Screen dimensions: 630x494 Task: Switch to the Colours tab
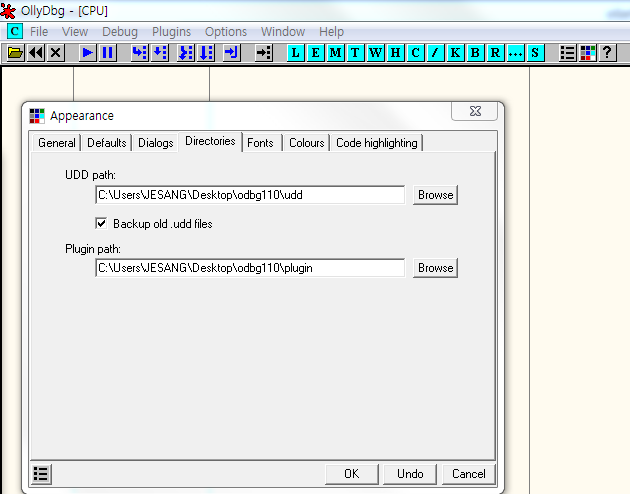click(x=307, y=143)
